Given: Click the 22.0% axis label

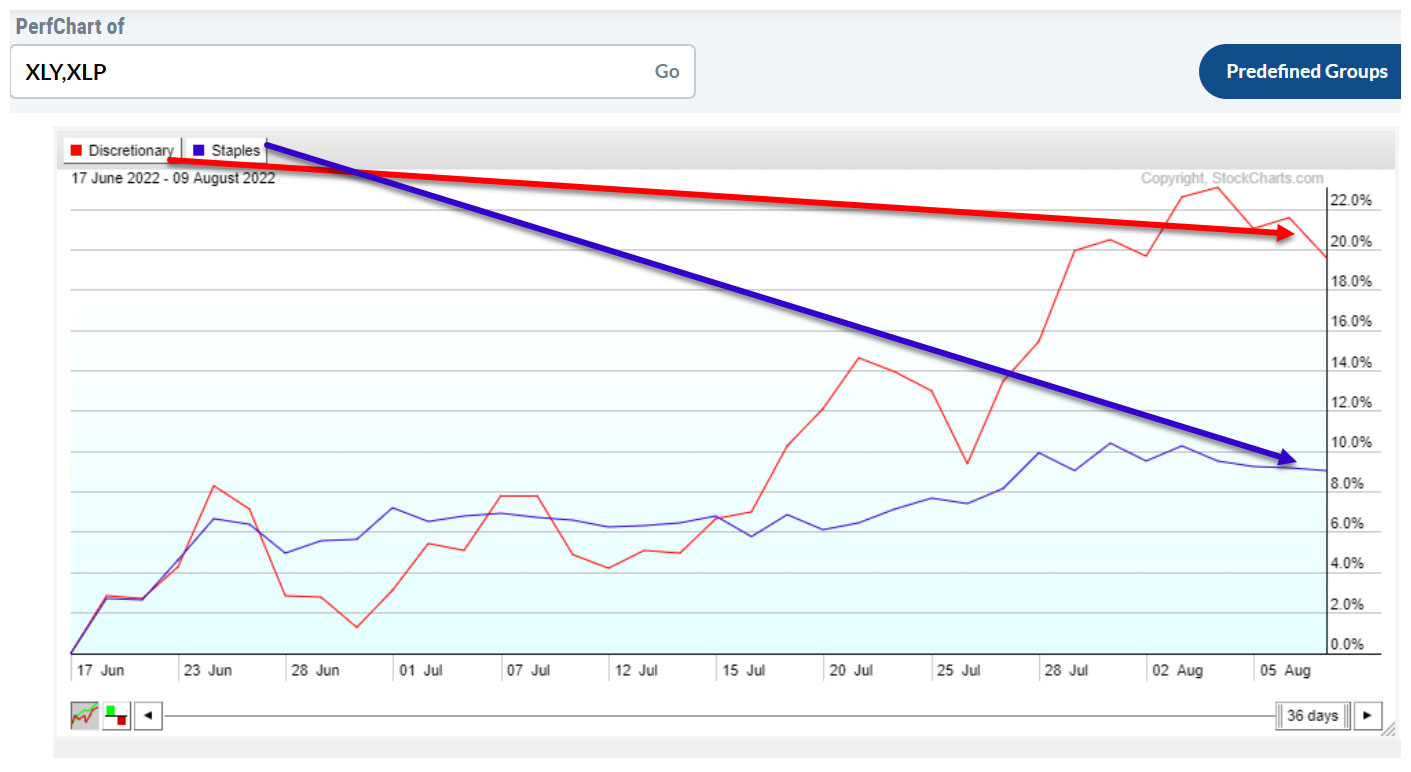Looking at the screenshot, I should pyautogui.click(x=1352, y=201).
